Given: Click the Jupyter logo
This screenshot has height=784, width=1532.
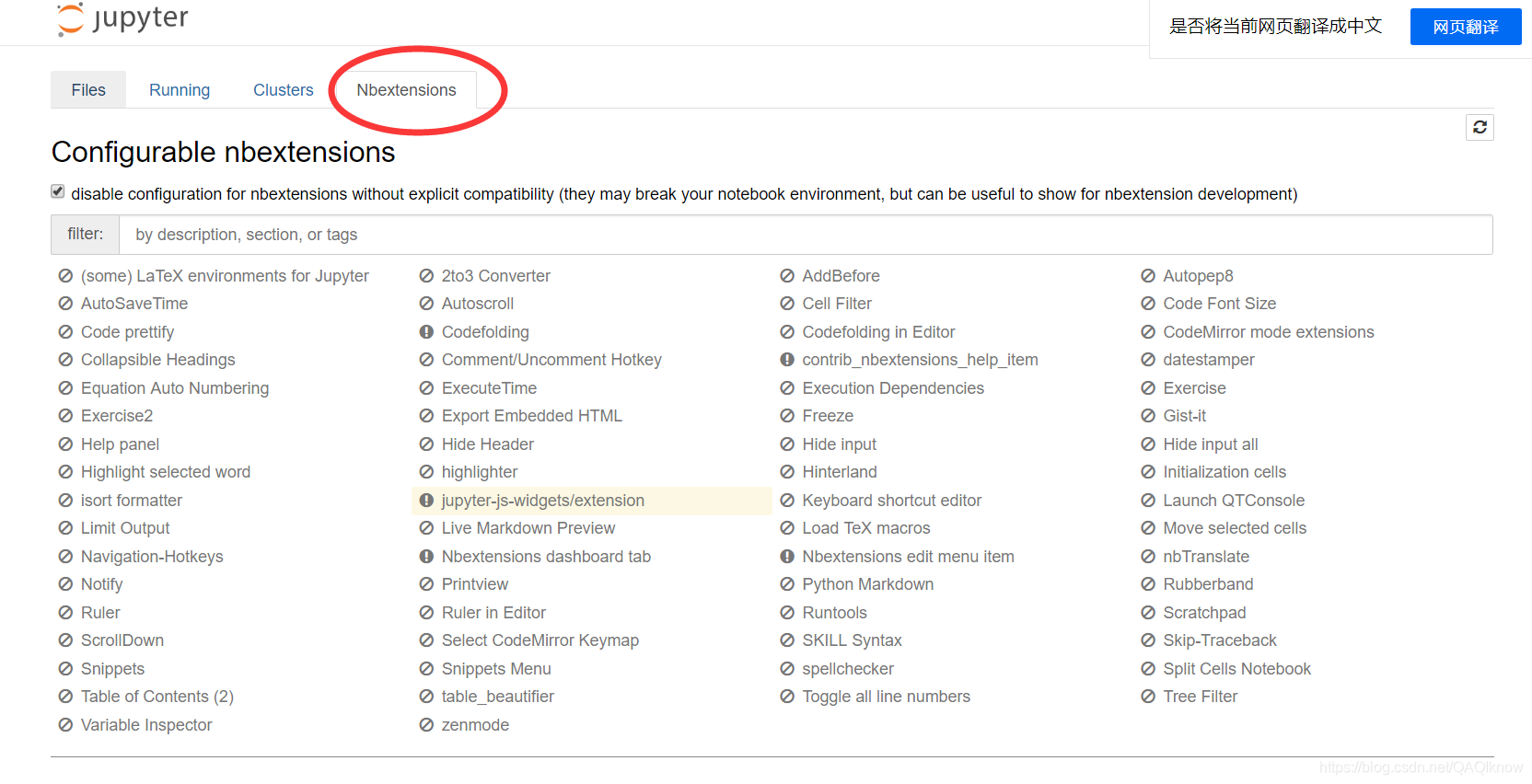Looking at the screenshot, I should (x=122, y=18).
